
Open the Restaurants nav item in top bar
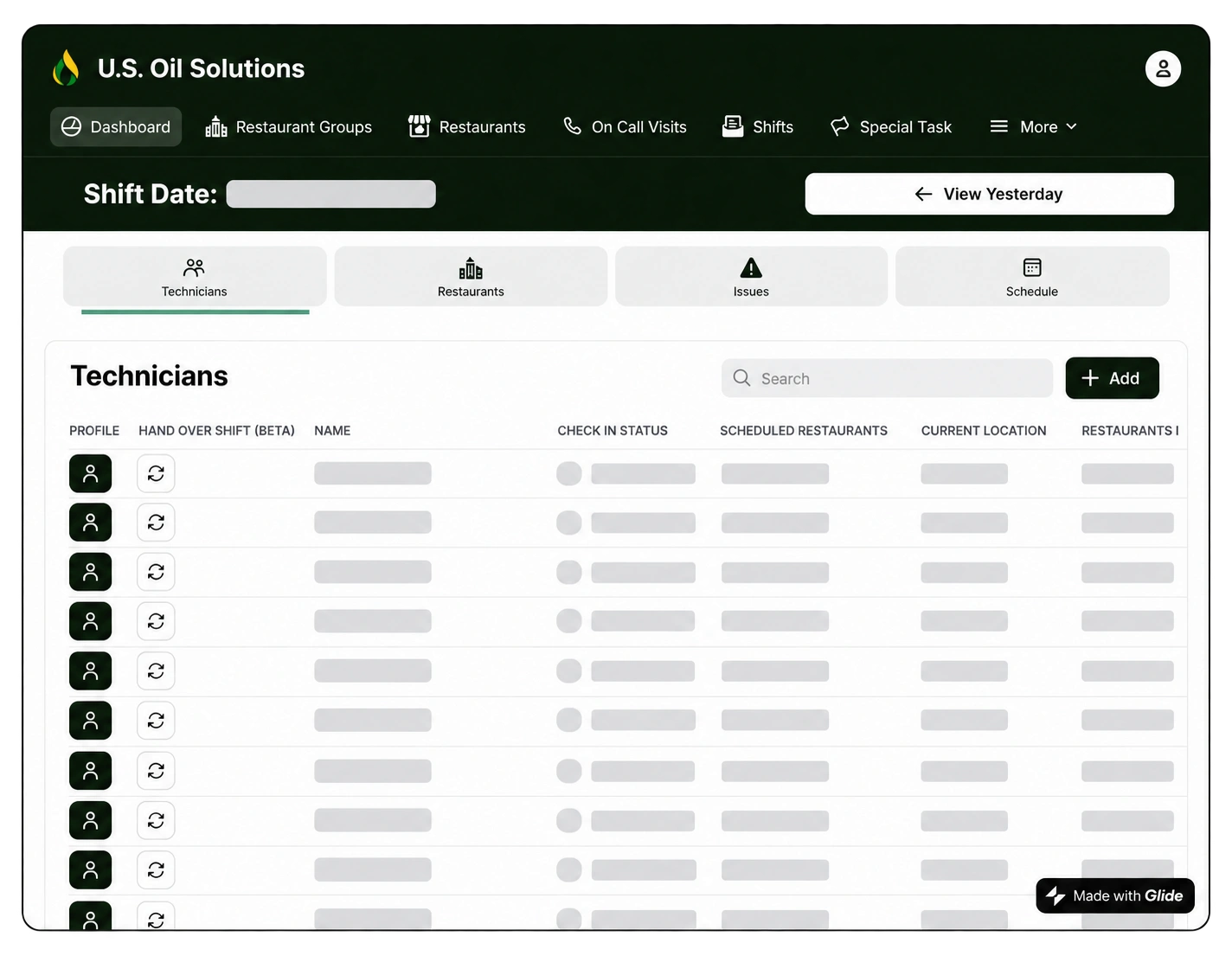pyautogui.click(x=467, y=126)
